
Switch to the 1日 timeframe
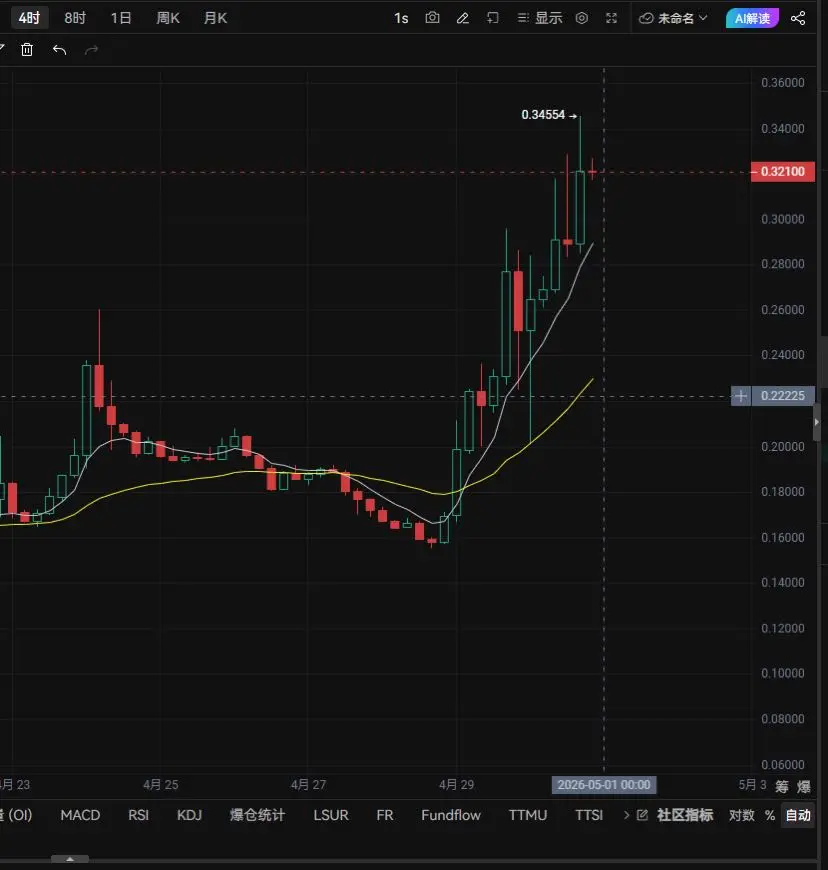tap(121, 18)
